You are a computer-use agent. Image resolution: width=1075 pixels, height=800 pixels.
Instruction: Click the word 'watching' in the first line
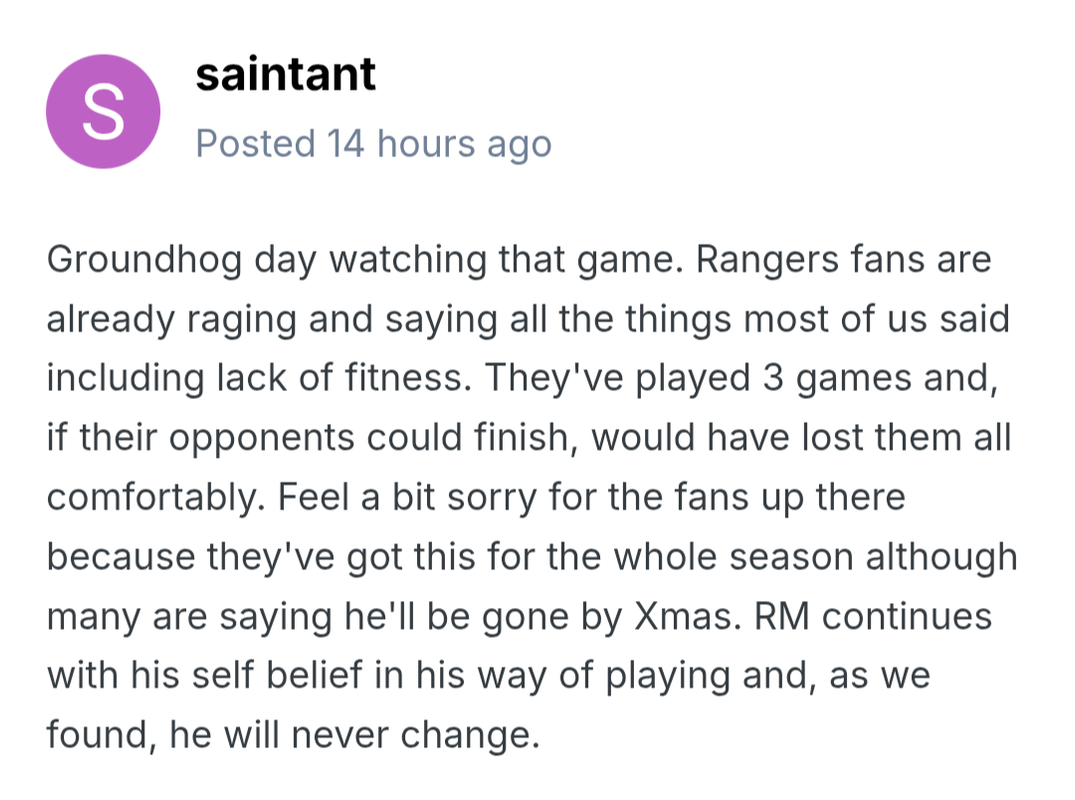click(409, 260)
